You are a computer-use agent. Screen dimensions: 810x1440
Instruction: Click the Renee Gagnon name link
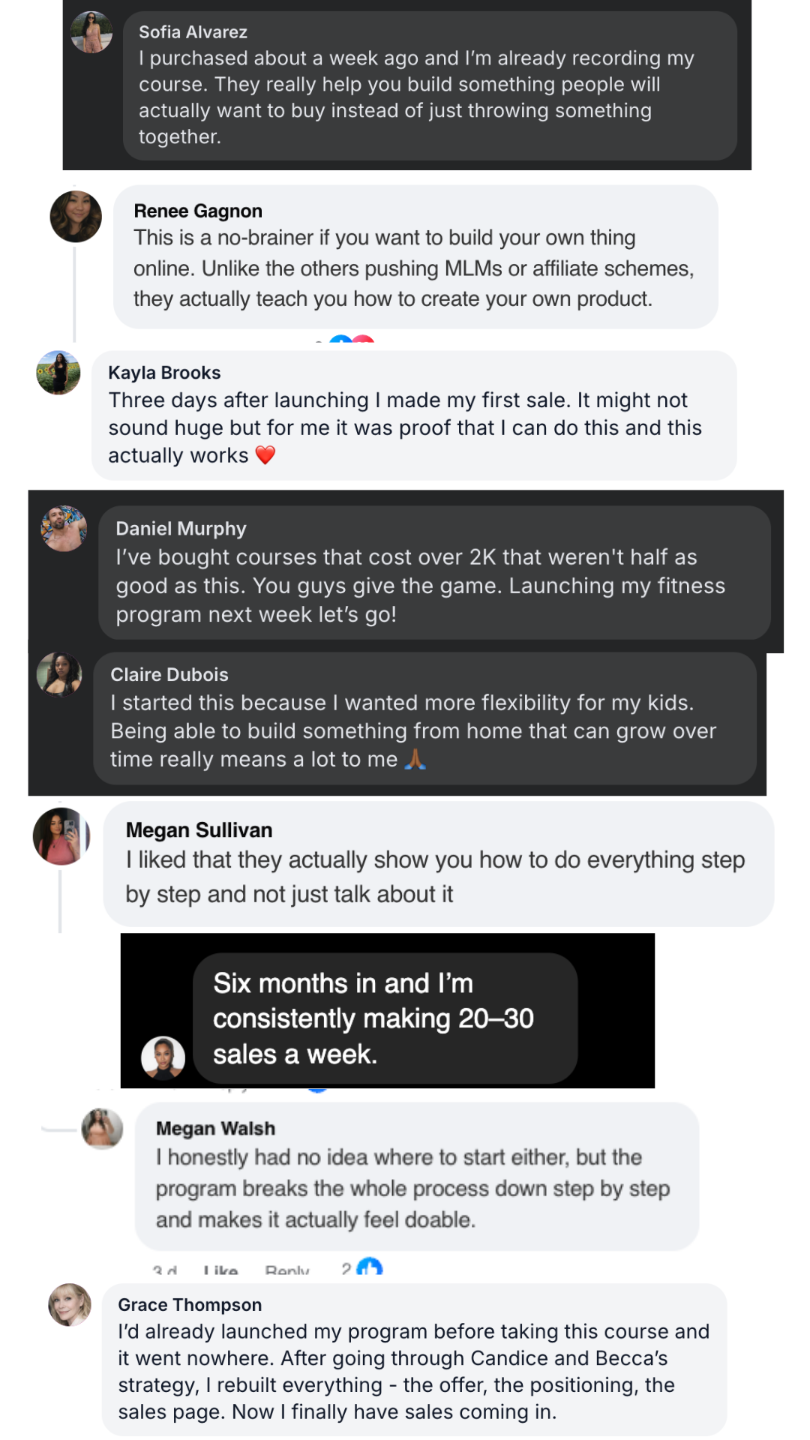point(198,211)
